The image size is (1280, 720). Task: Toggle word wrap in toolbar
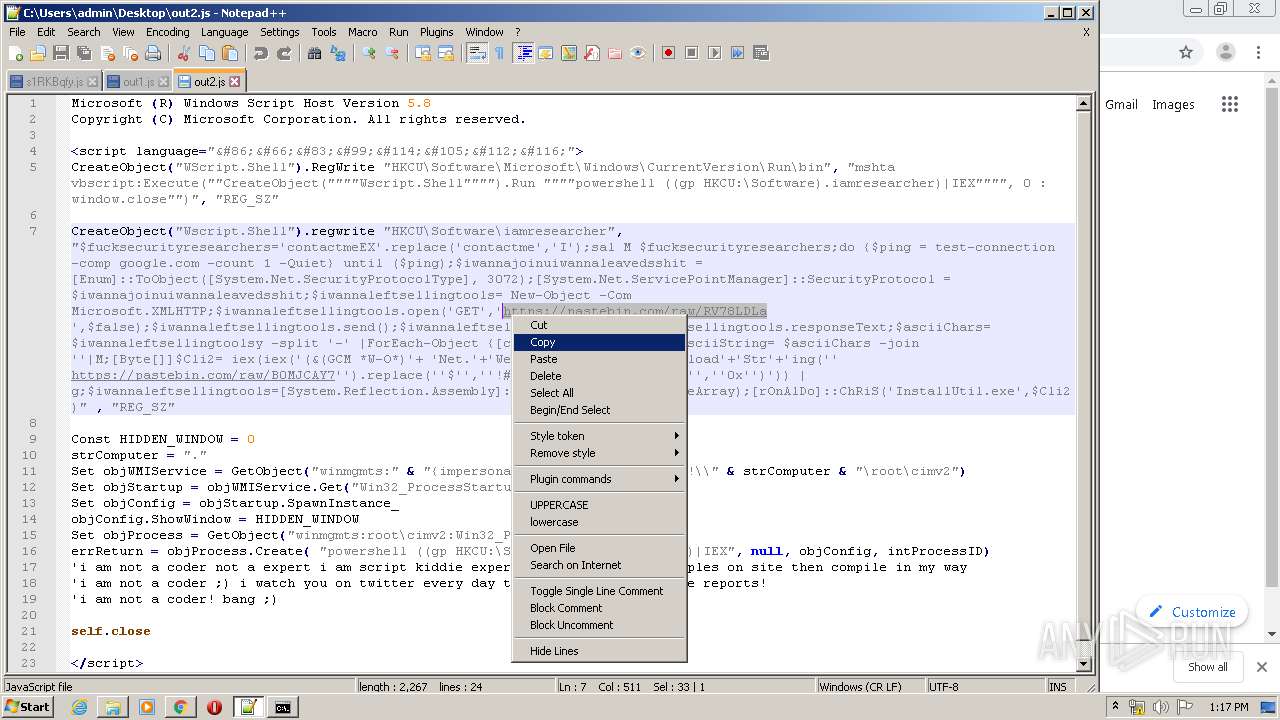(476, 53)
